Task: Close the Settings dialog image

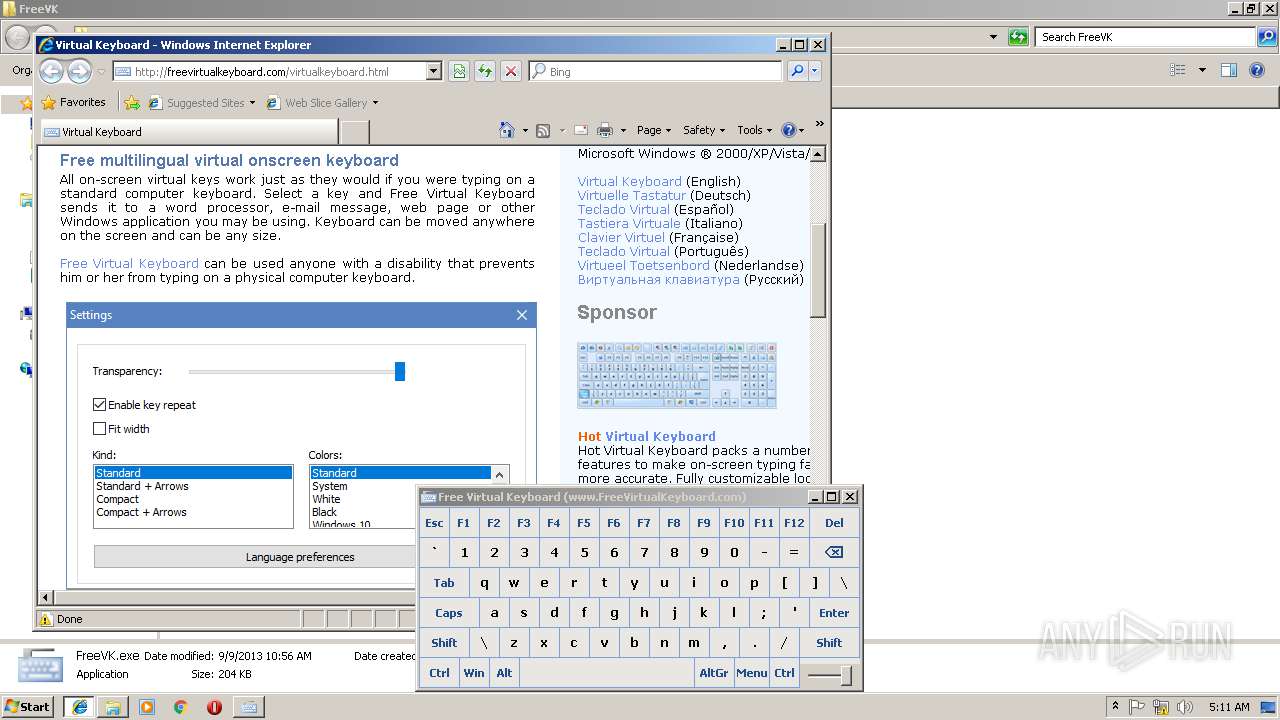Action: 522,315
